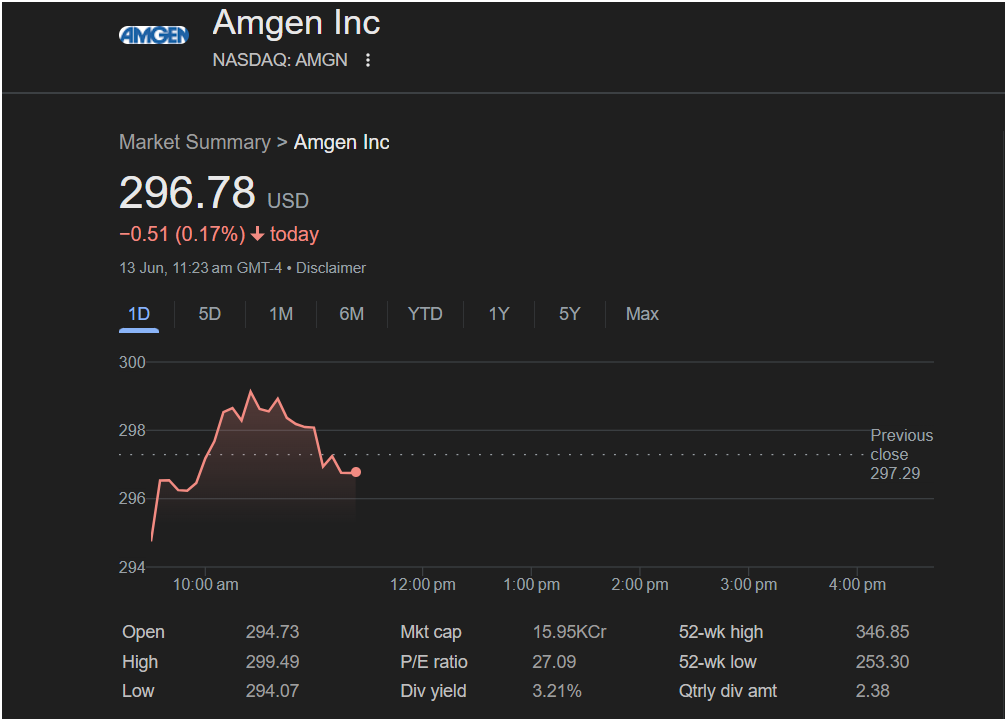1007x721 pixels.
Task: Click the Previous close 297.29 label
Action: click(901, 454)
